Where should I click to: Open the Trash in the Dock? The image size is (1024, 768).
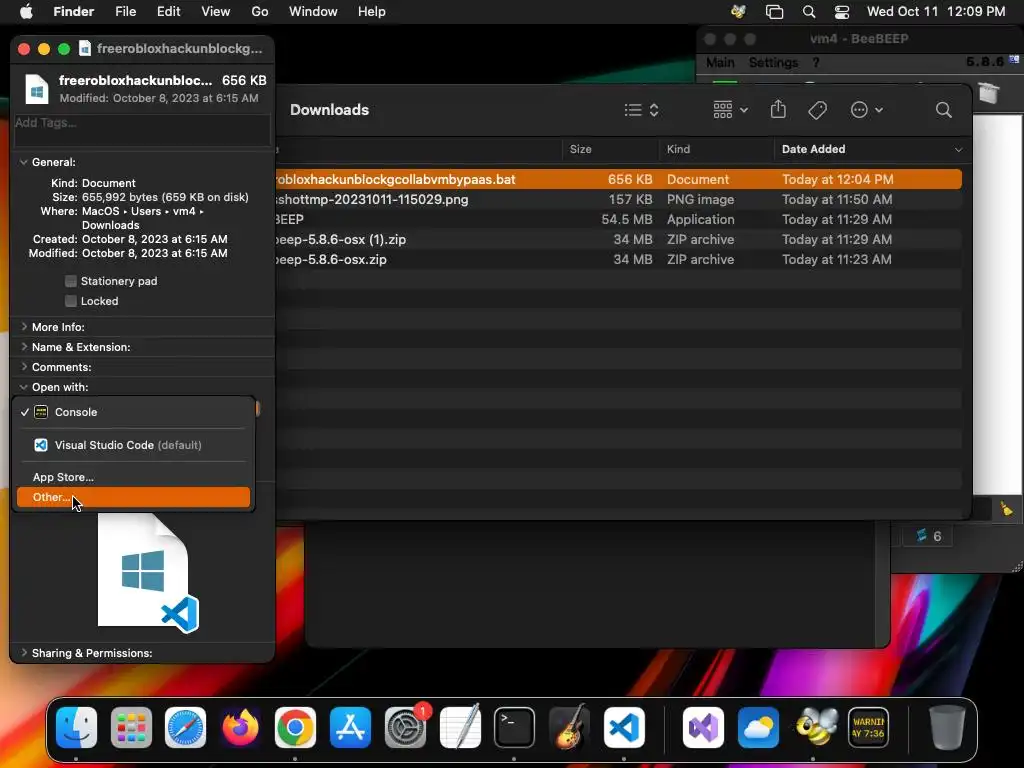[947, 727]
